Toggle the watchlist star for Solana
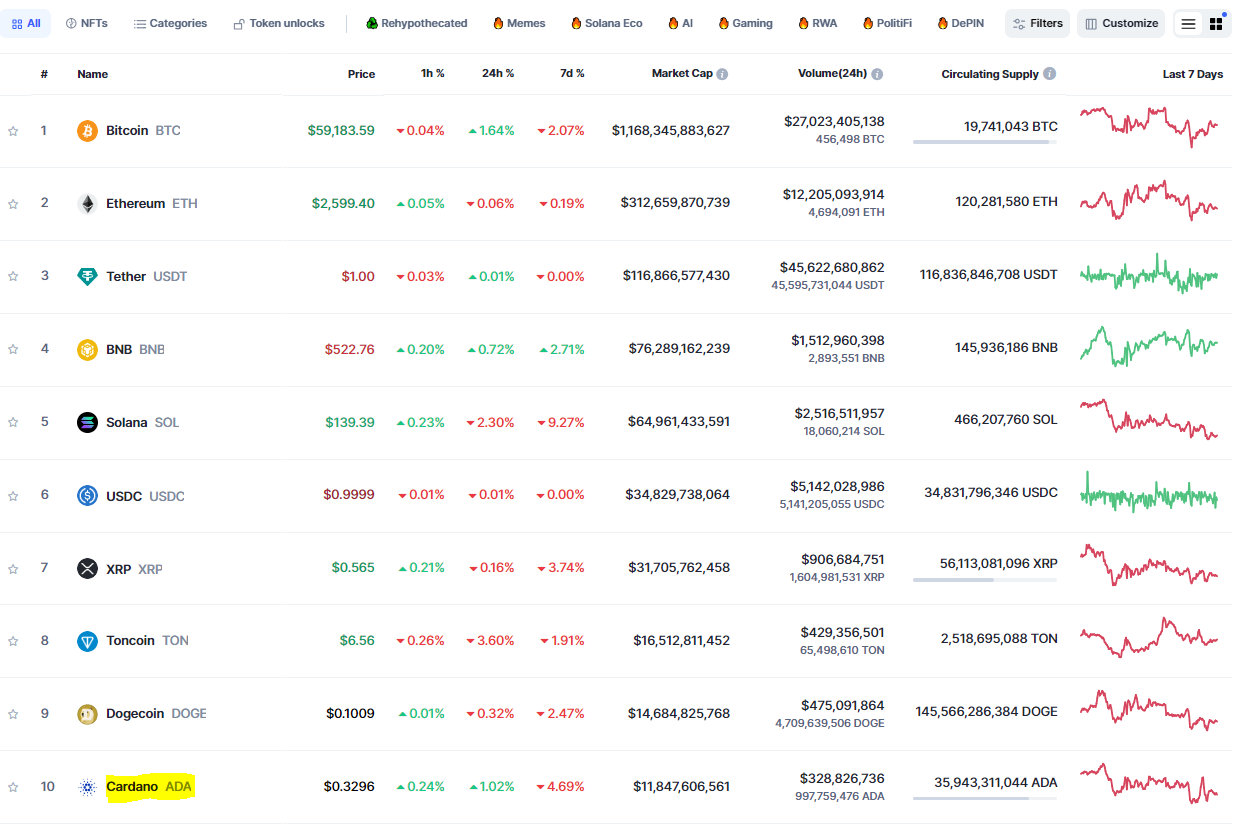 pyautogui.click(x=13, y=423)
